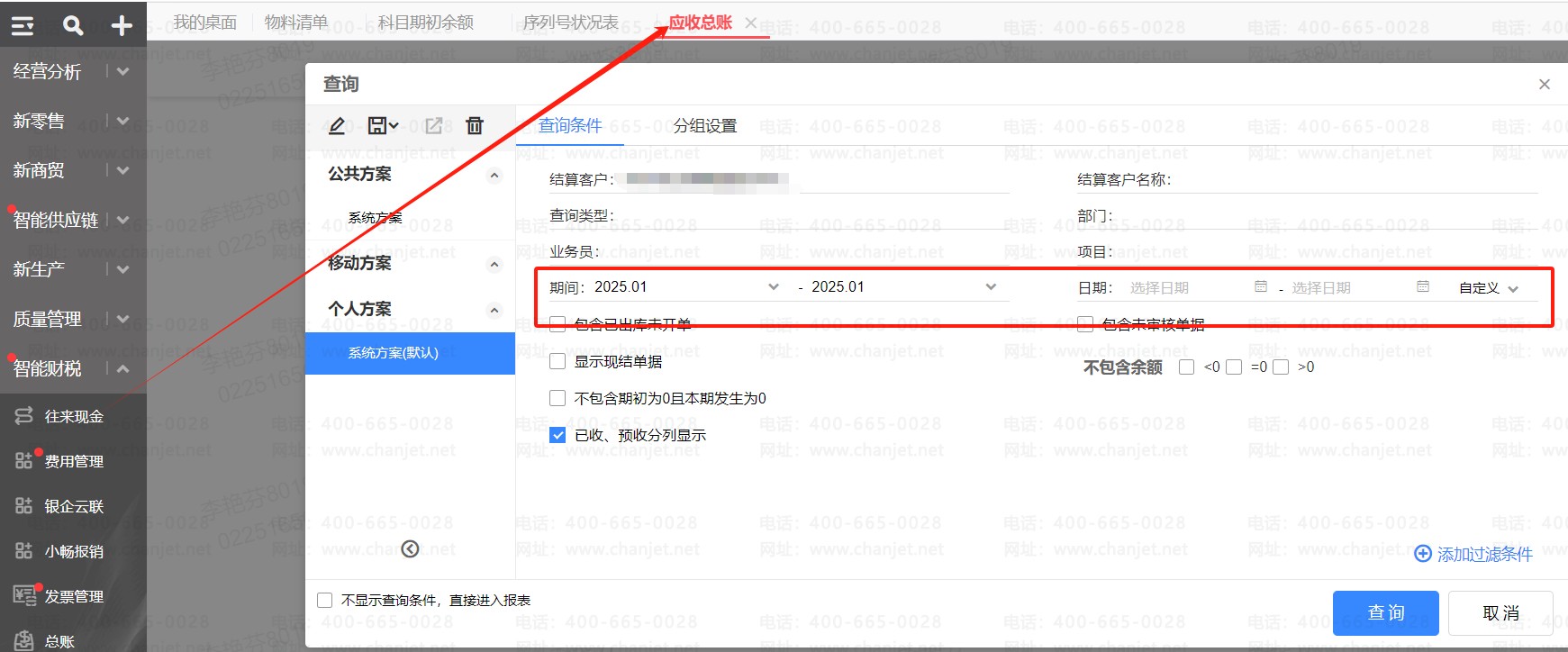Viewport: 1568px width, 652px height.
Task: Click the edit pencil icon in query panel
Action: click(337, 125)
